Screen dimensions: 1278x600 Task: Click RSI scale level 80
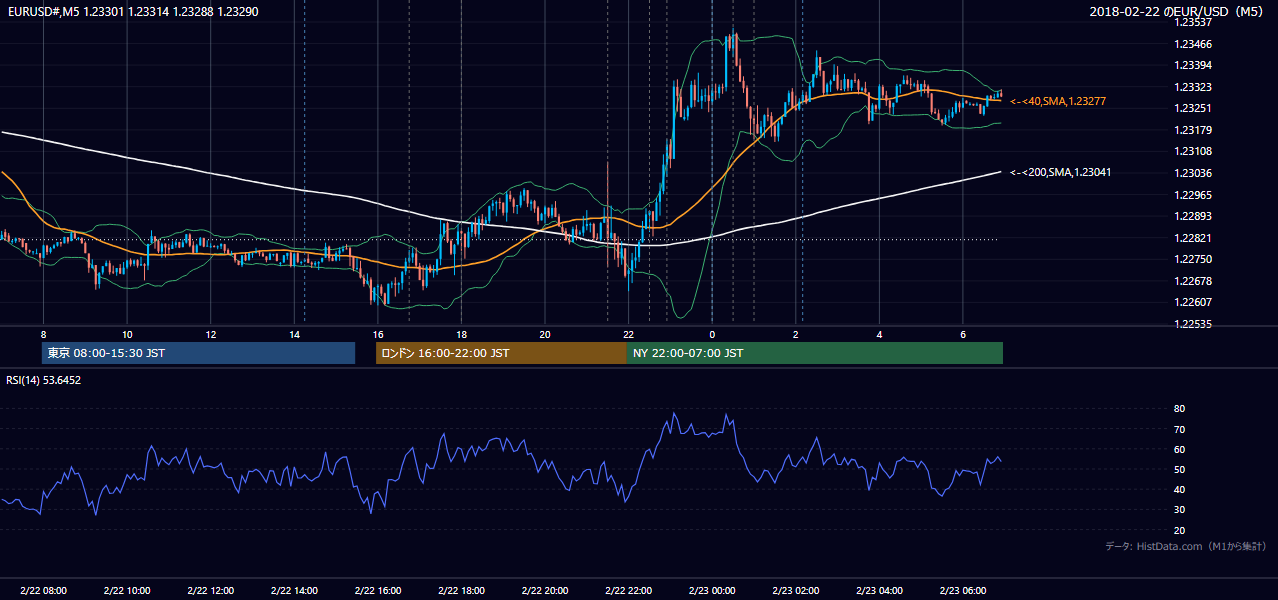(x=1179, y=409)
